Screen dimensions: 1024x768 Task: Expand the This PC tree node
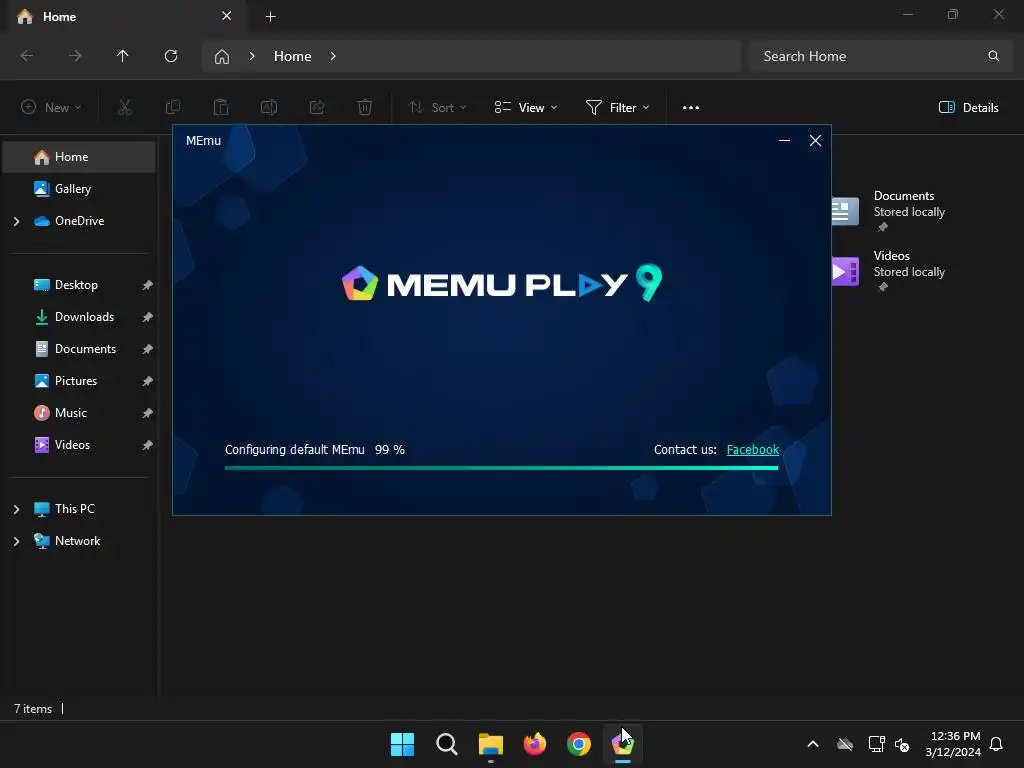pos(16,509)
